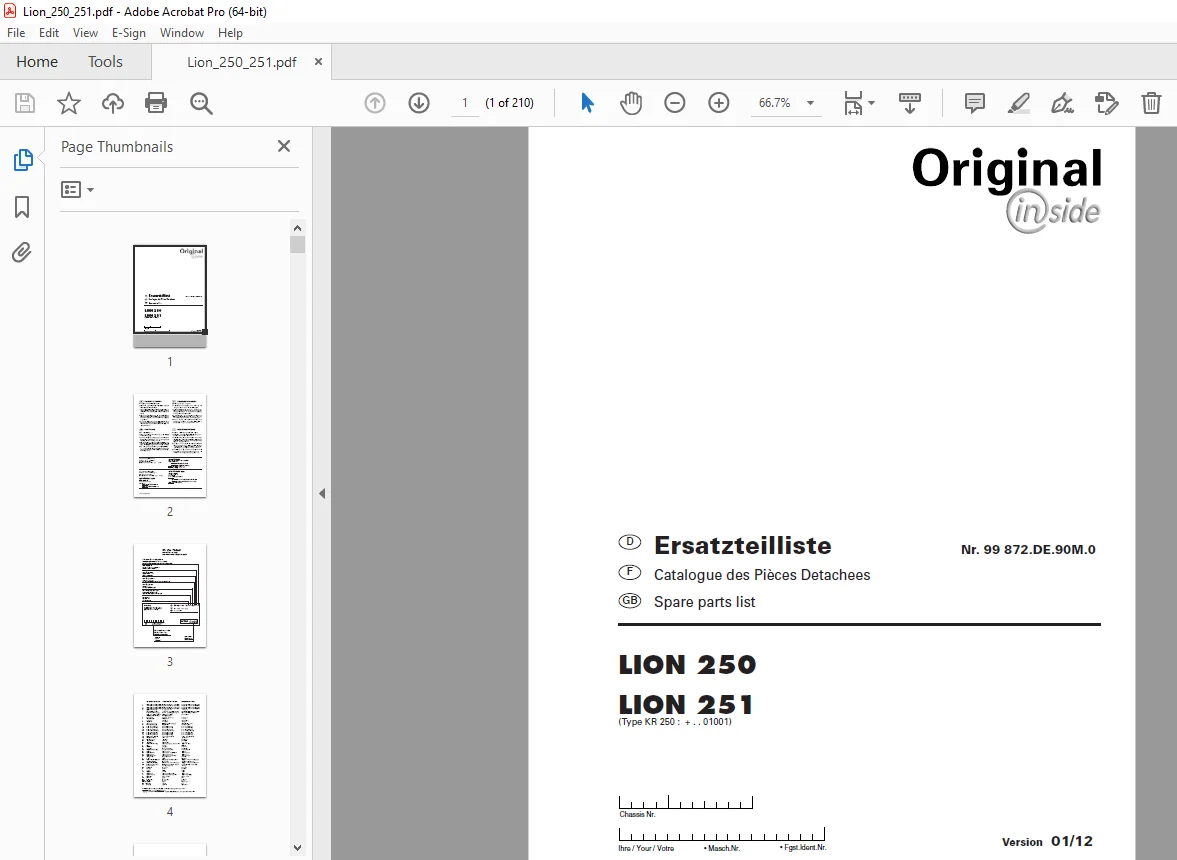Select page 2 thumbnail
The image size is (1177, 860).
click(170, 446)
